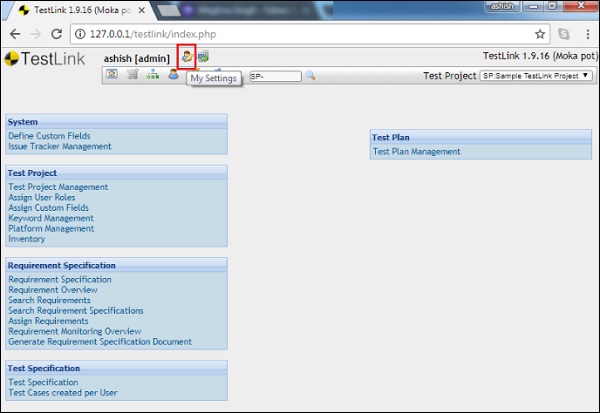
Task: Open Define Custom Fields link
Action: 50,135
